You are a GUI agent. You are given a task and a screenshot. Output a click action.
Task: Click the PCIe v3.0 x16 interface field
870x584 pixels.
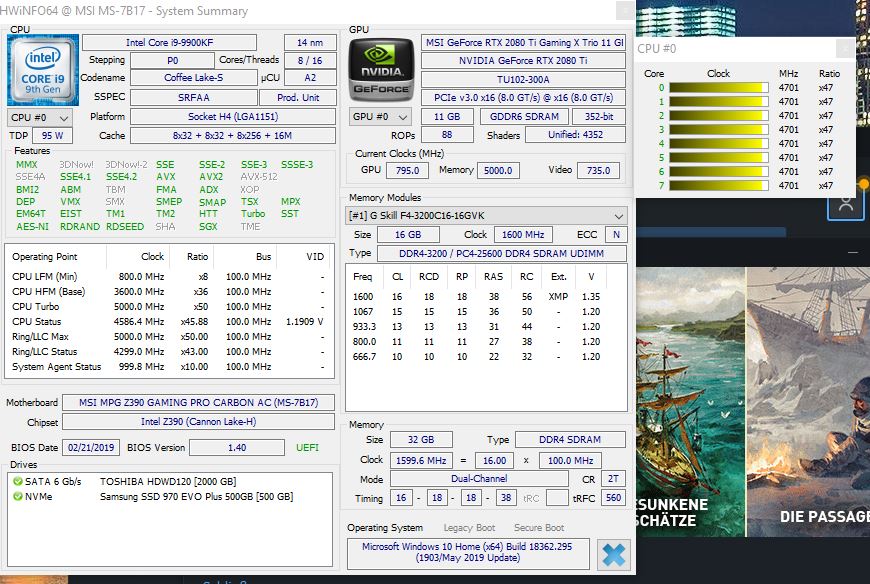(523, 98)
